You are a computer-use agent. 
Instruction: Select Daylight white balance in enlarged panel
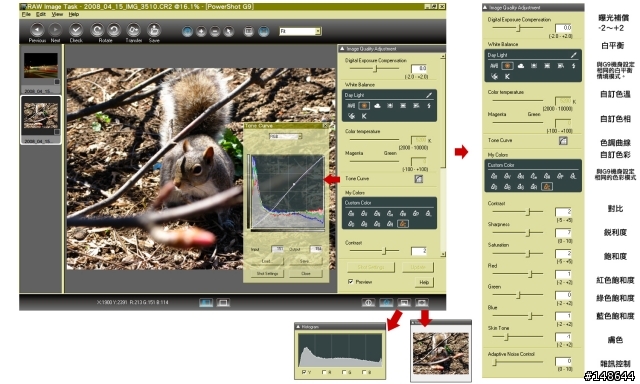coord(507,65)
